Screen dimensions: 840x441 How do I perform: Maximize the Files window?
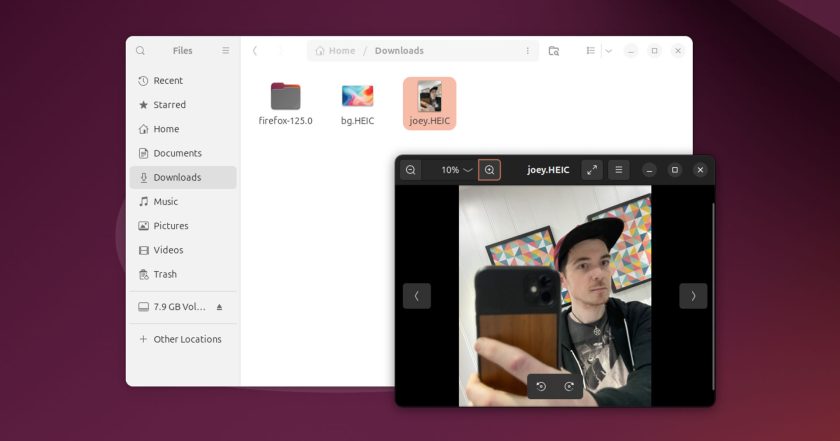(x=654, y=51)
